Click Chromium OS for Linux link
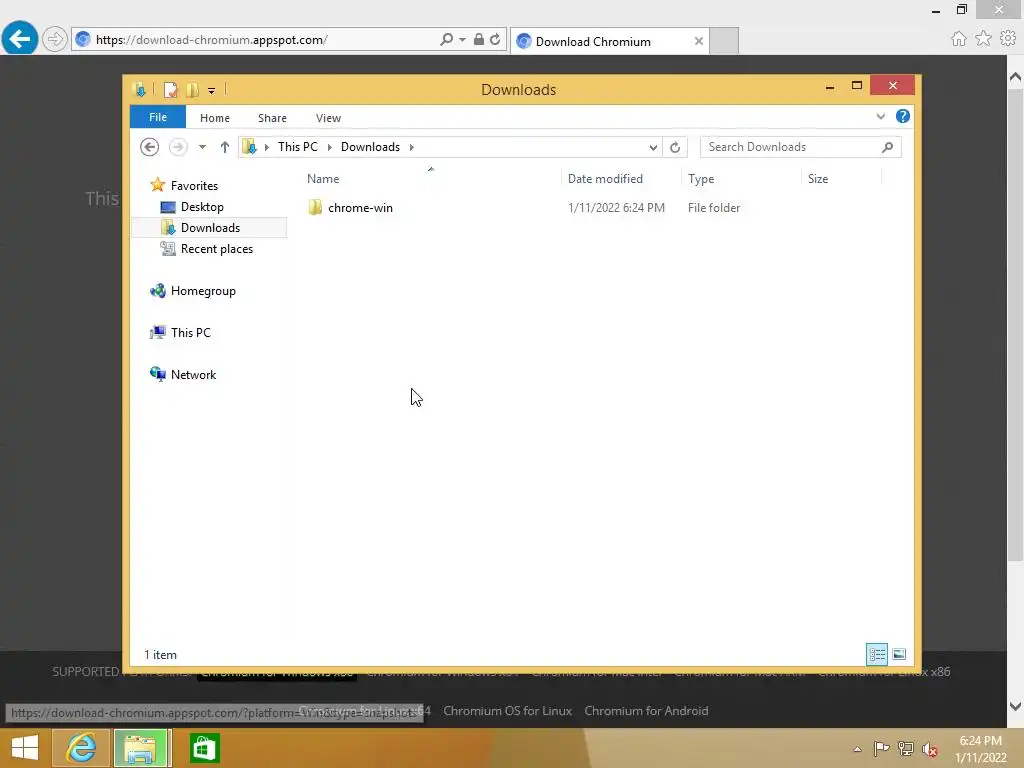1024x768 pixels. (x=507, y=711)
